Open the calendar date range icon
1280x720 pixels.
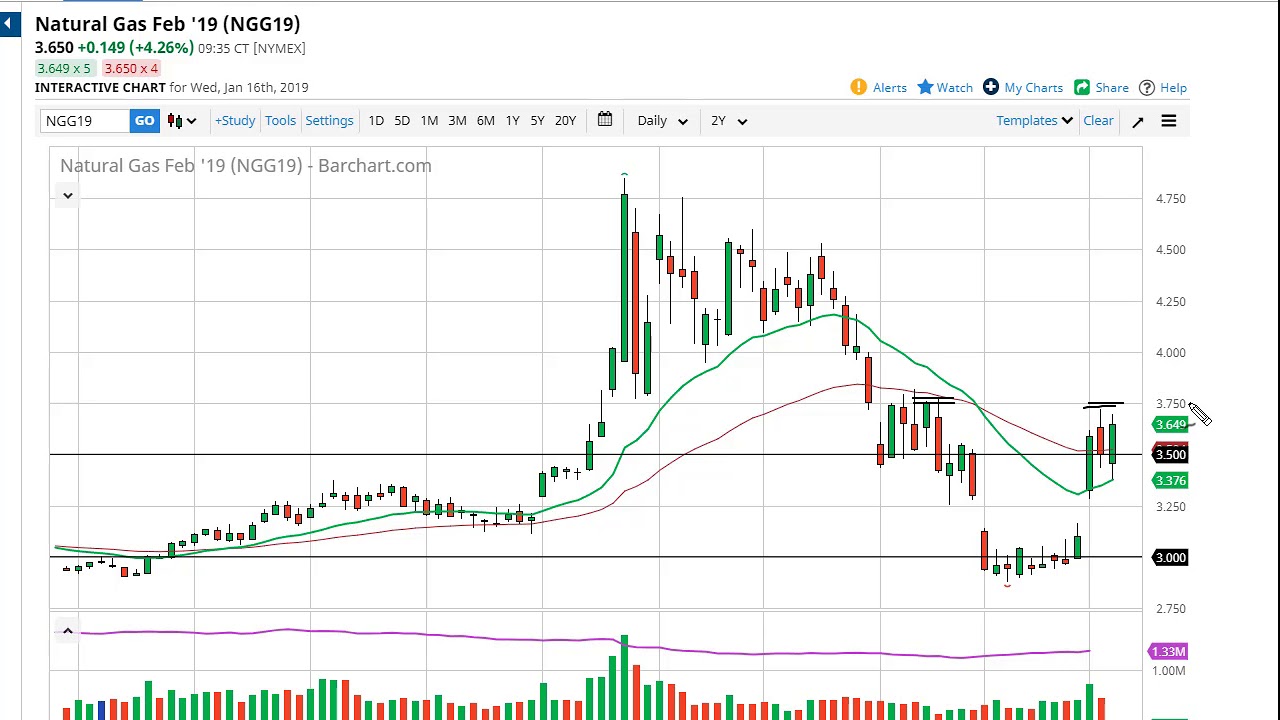[605, 120]
